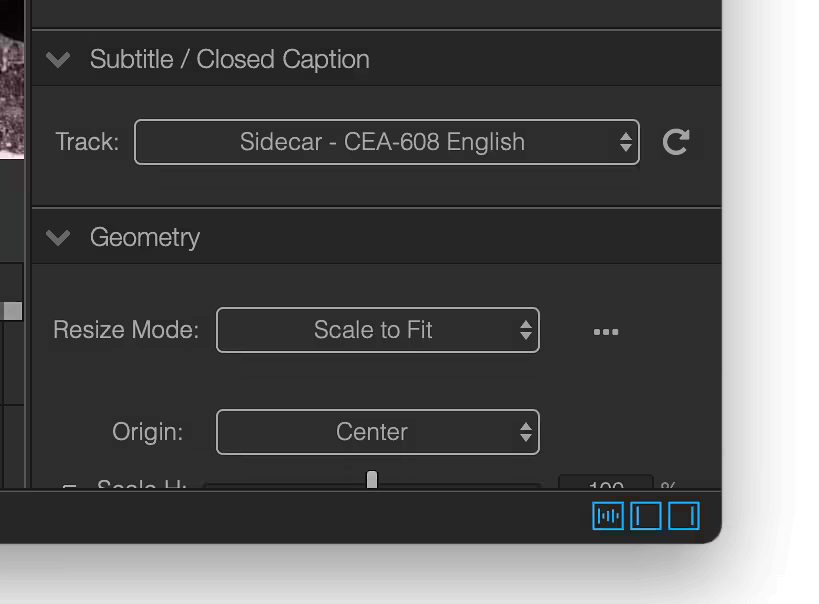The width and height of the screenshot is (819, 604).
Task: Open the Track dropdown showing Sidecar CEA-608 English
Action: (x=387, y=142)
